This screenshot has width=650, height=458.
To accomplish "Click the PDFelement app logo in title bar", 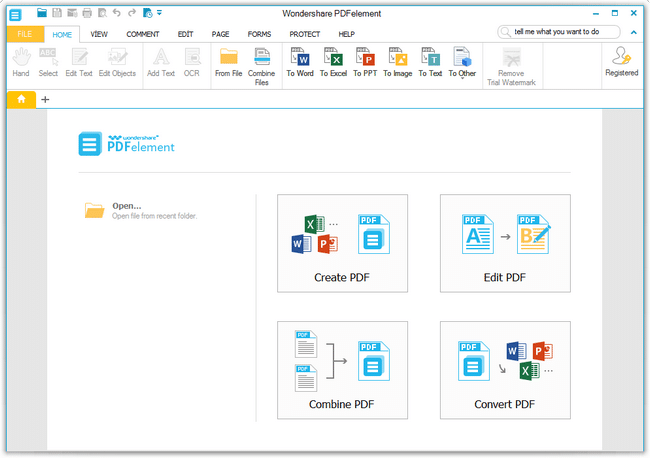I will 15,15.
